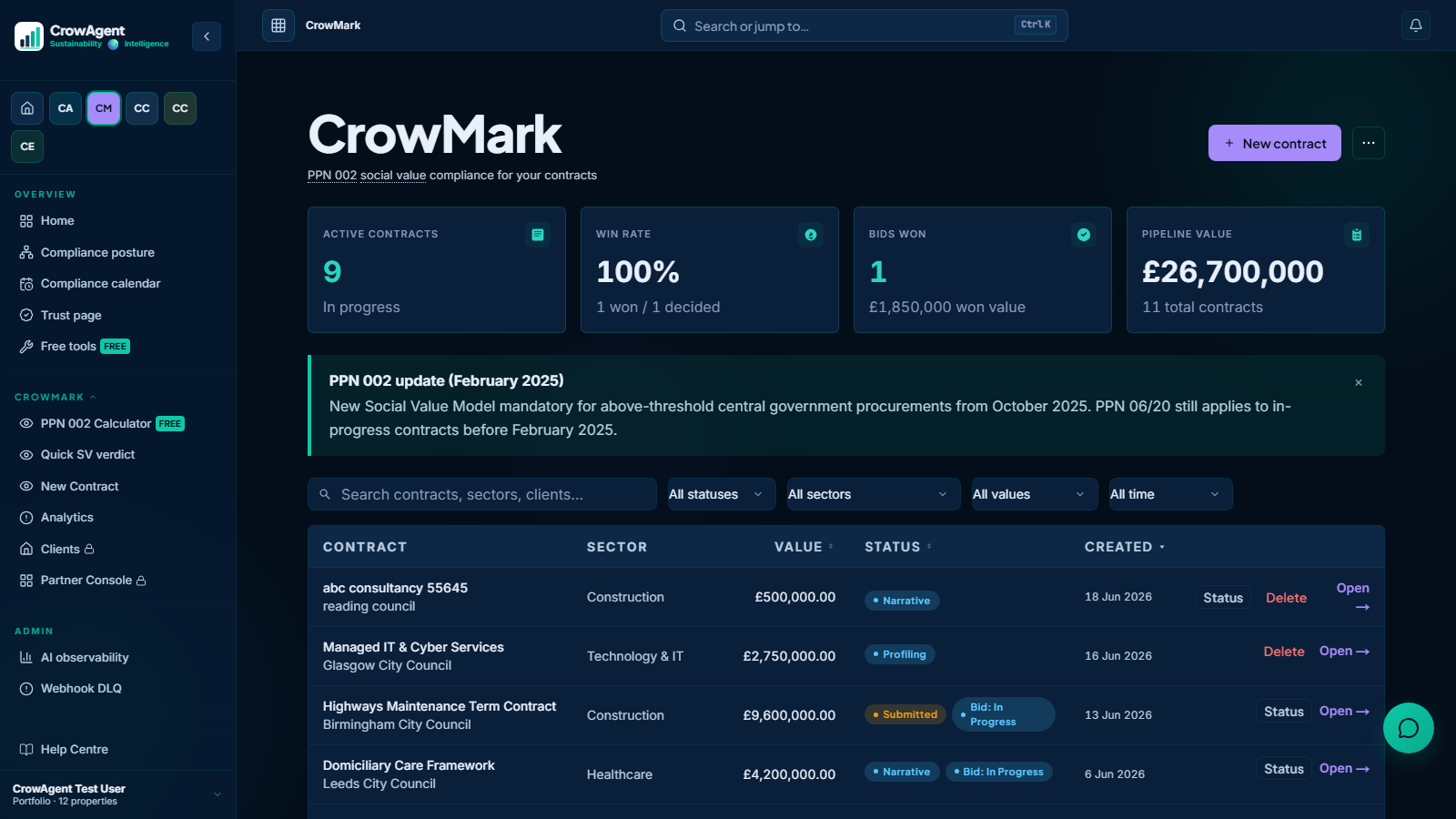Screen dimensions: 1456x819
Task: Delete the abc consultancy 55645 contract
Action: pyautogui.click(x=1287, y=598)
